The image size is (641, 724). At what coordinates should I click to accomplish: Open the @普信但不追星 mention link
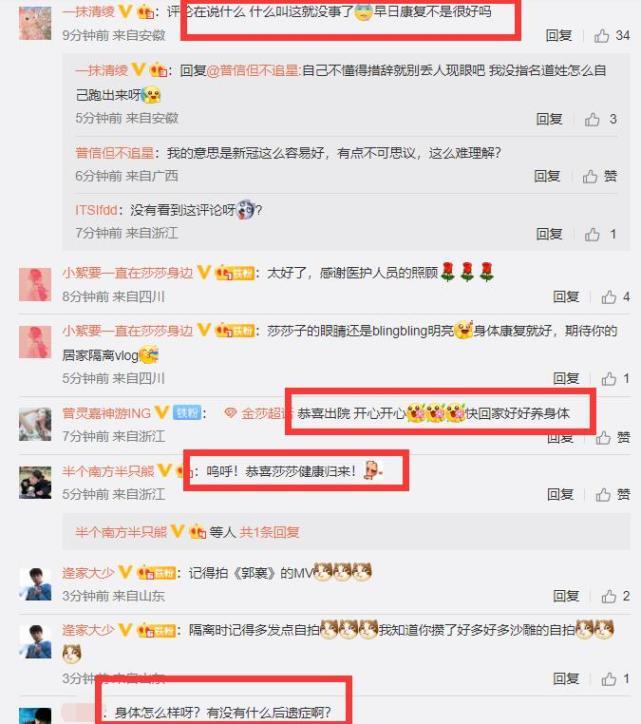(x=253, y=71)
